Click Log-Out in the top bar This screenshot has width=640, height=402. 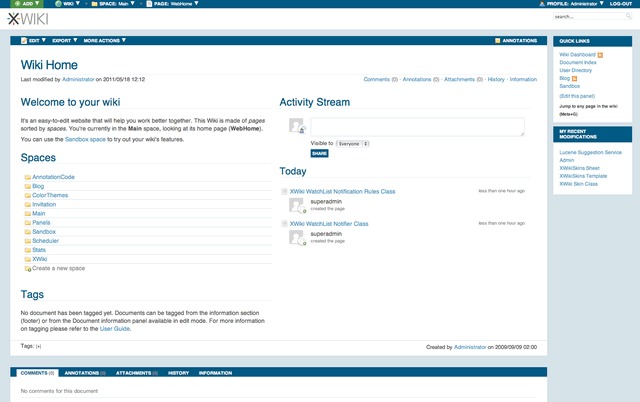pyautogui.click(x=621, y=4)
